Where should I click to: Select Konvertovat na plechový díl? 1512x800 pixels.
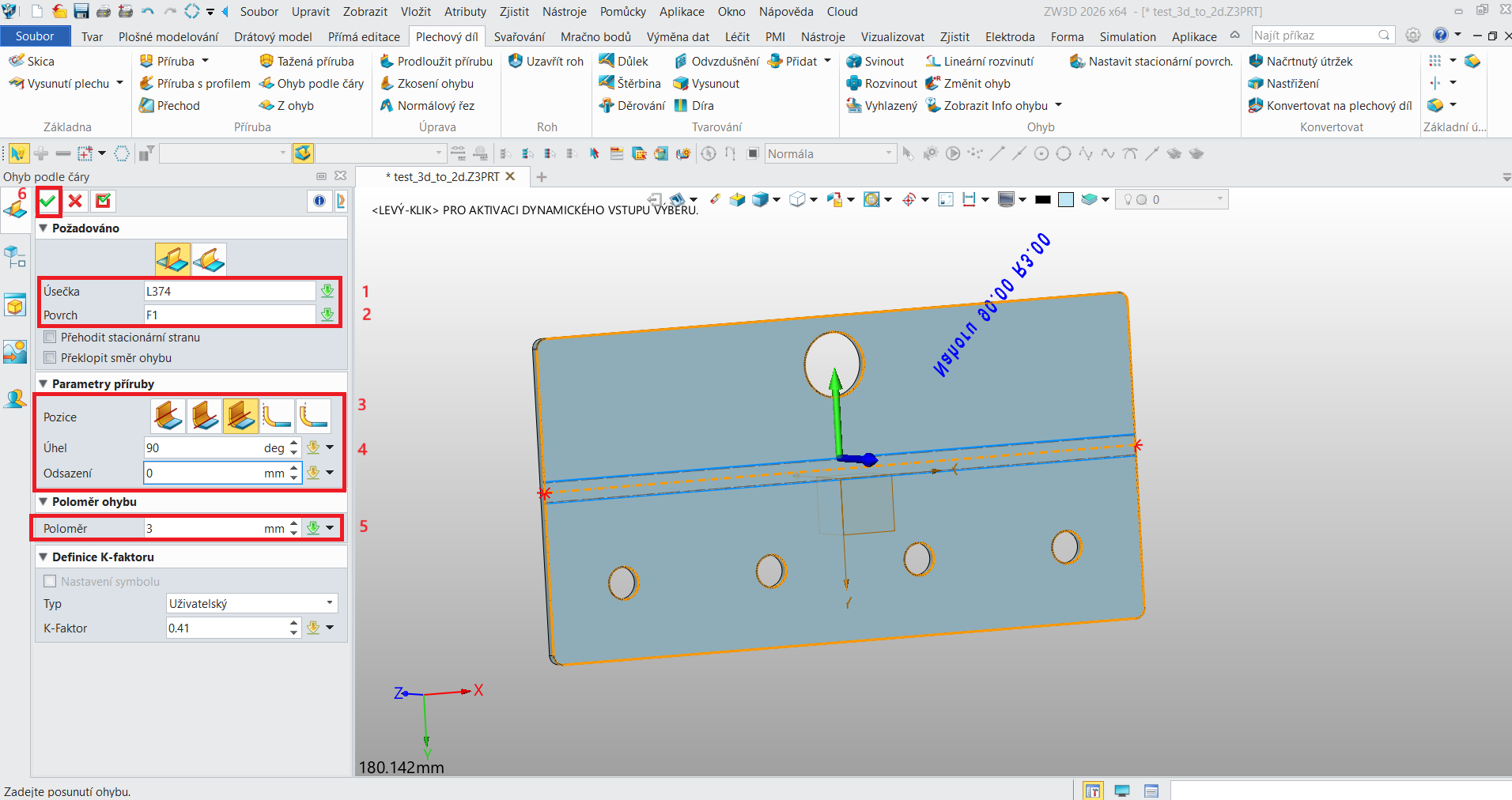pyautogui.click(x=1330, y=105)
